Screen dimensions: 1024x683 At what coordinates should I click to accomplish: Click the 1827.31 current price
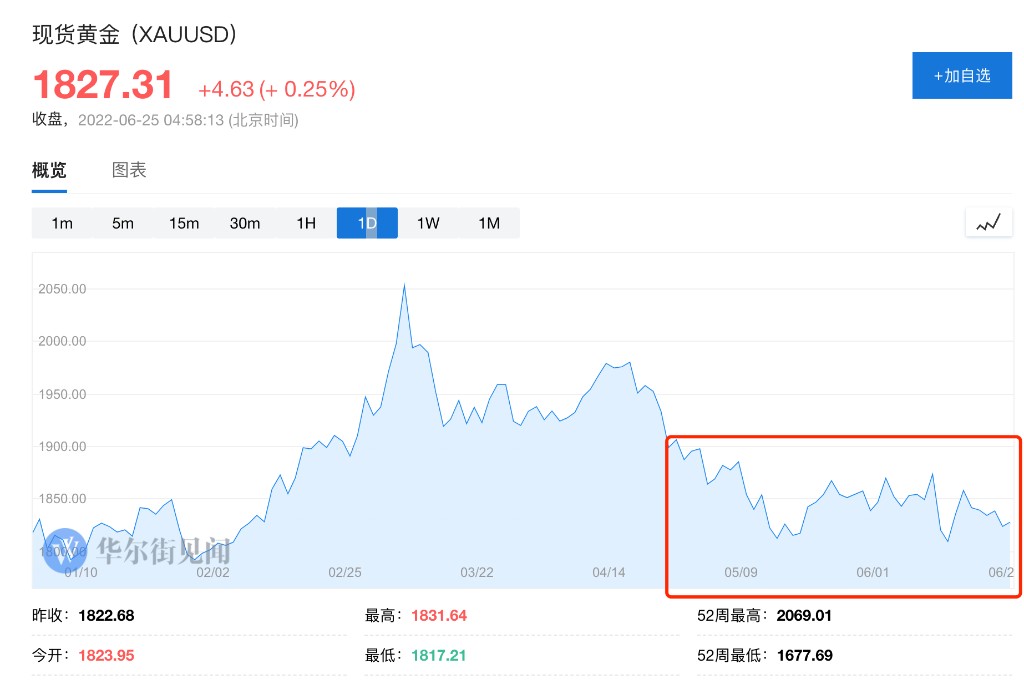[x=104, y=86]
